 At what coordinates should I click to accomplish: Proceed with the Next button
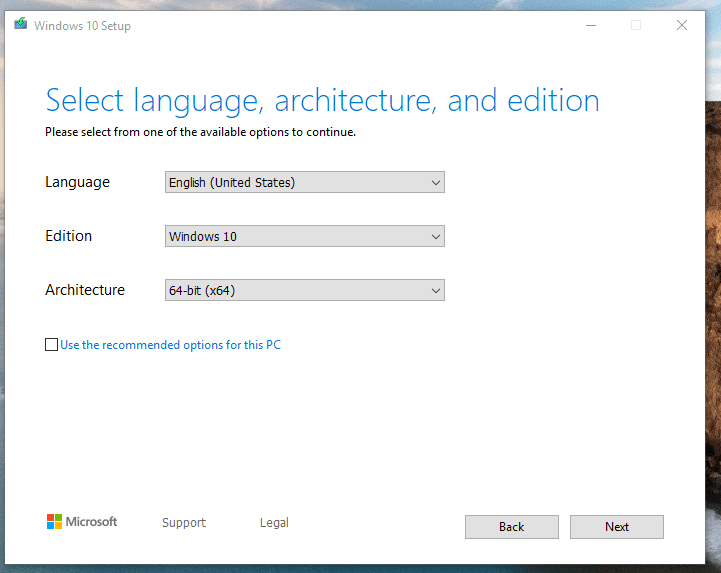point(616,527)
